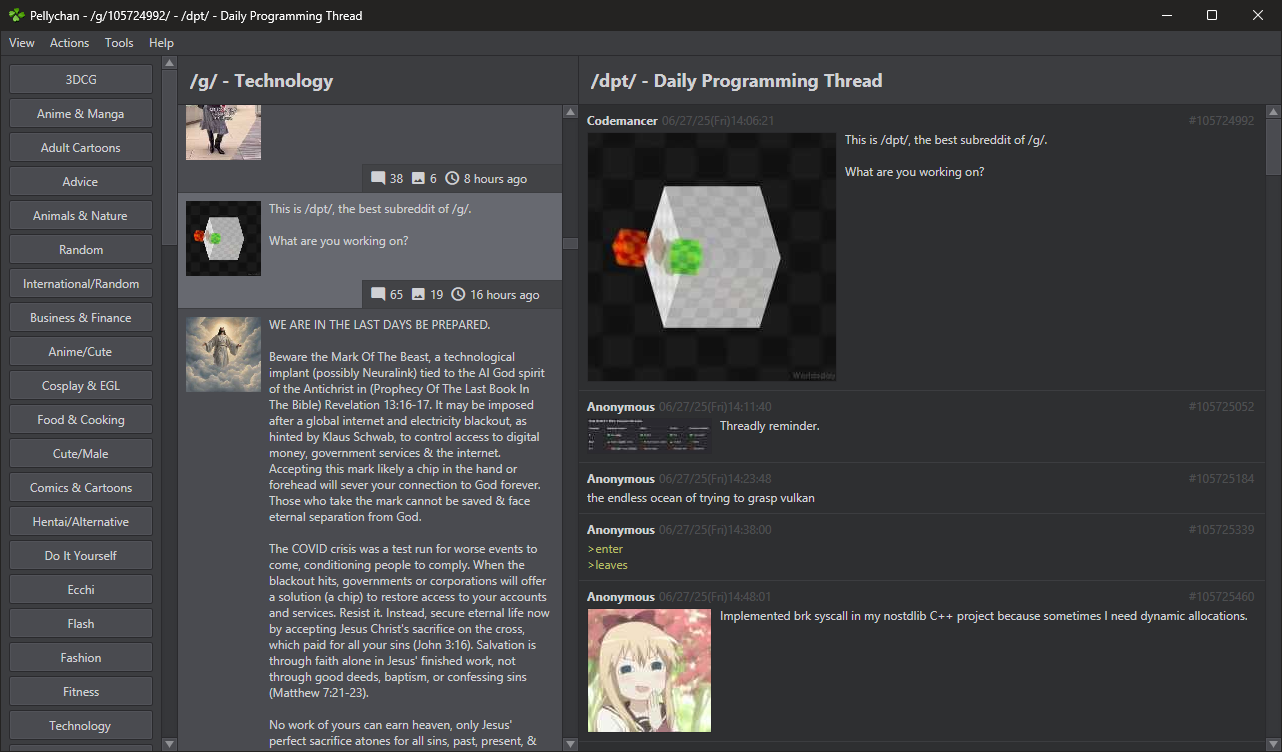This screenshot has height=752, width=1282.
Task: Open the Technology board
Action: tap(81, 726)
